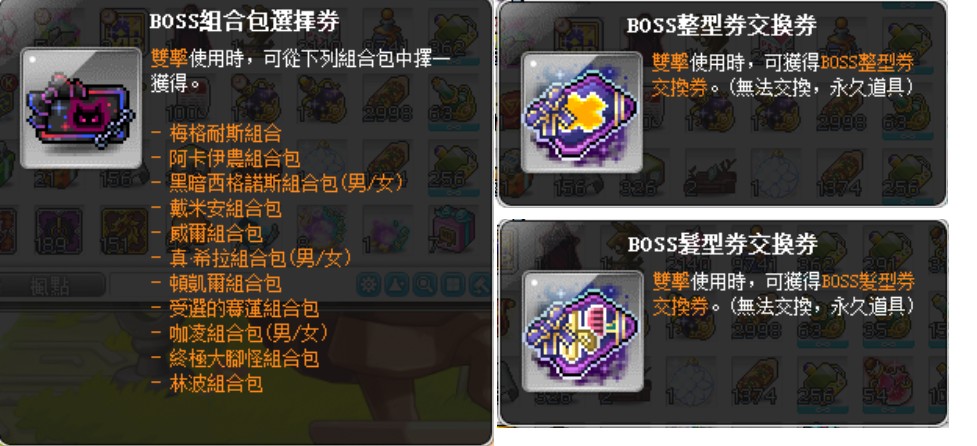Select the dark item stack numbered 189
Image resolution: width=977 pixels, height=446 pixels.
pyautogui.click(x=58, y=230)
